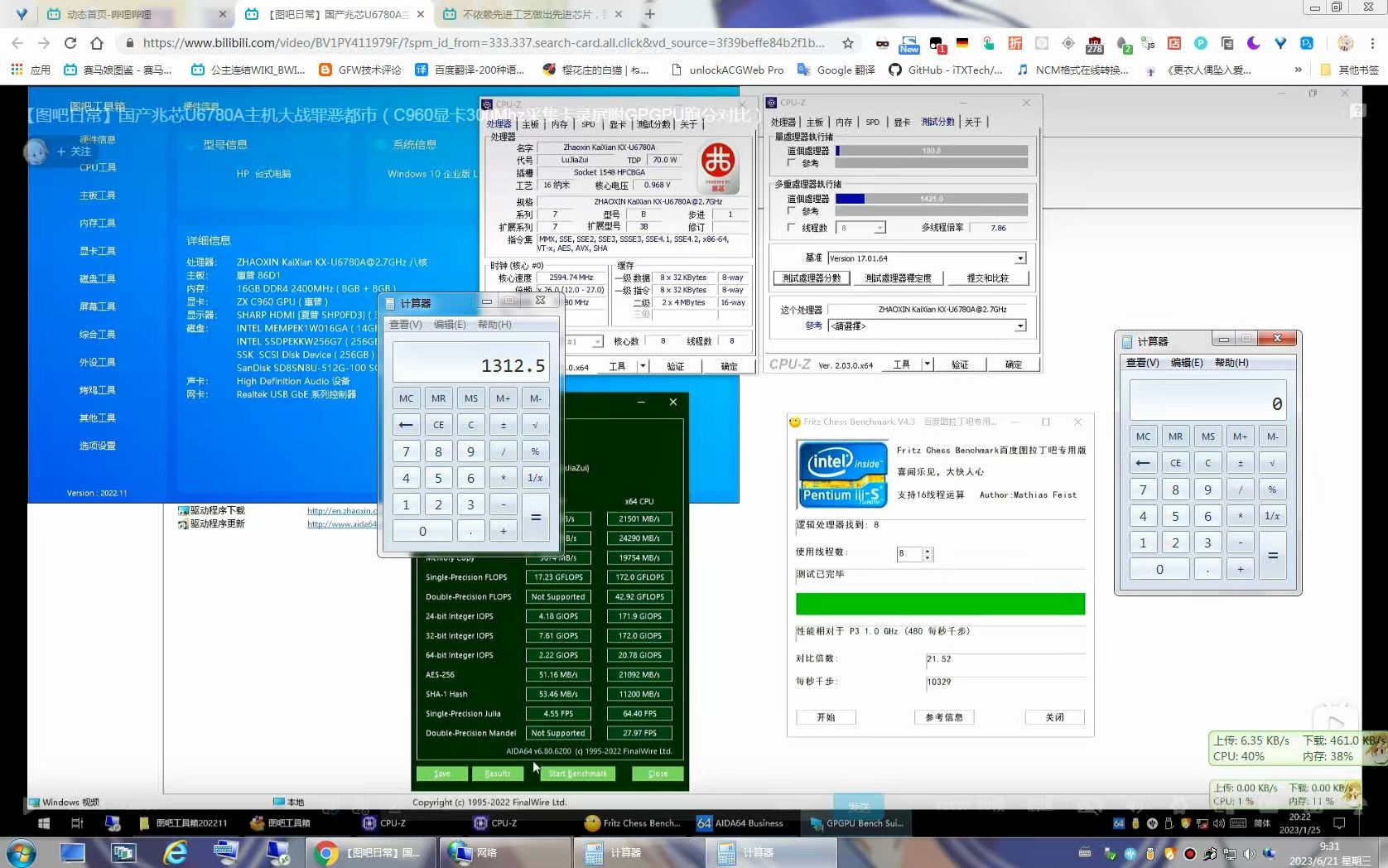Open a new browser tab
This screenshot has width=1388, height=868.
click(650, 14)
